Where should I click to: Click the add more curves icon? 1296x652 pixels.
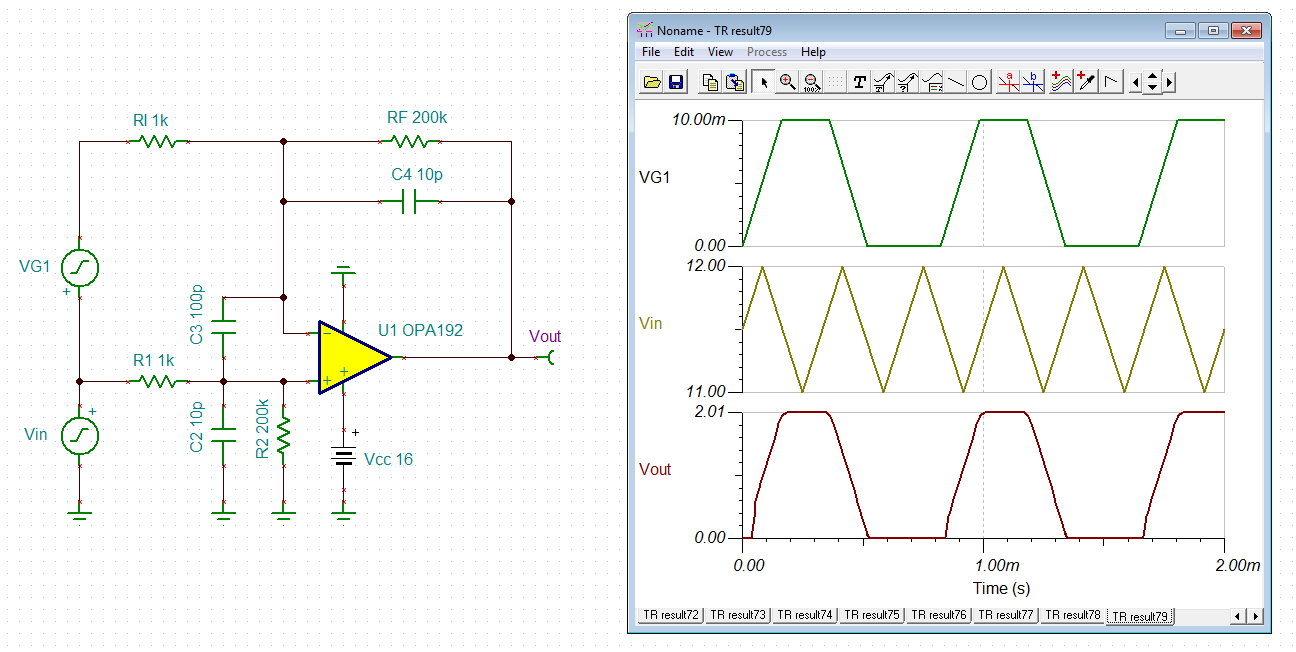(1061, 82)
